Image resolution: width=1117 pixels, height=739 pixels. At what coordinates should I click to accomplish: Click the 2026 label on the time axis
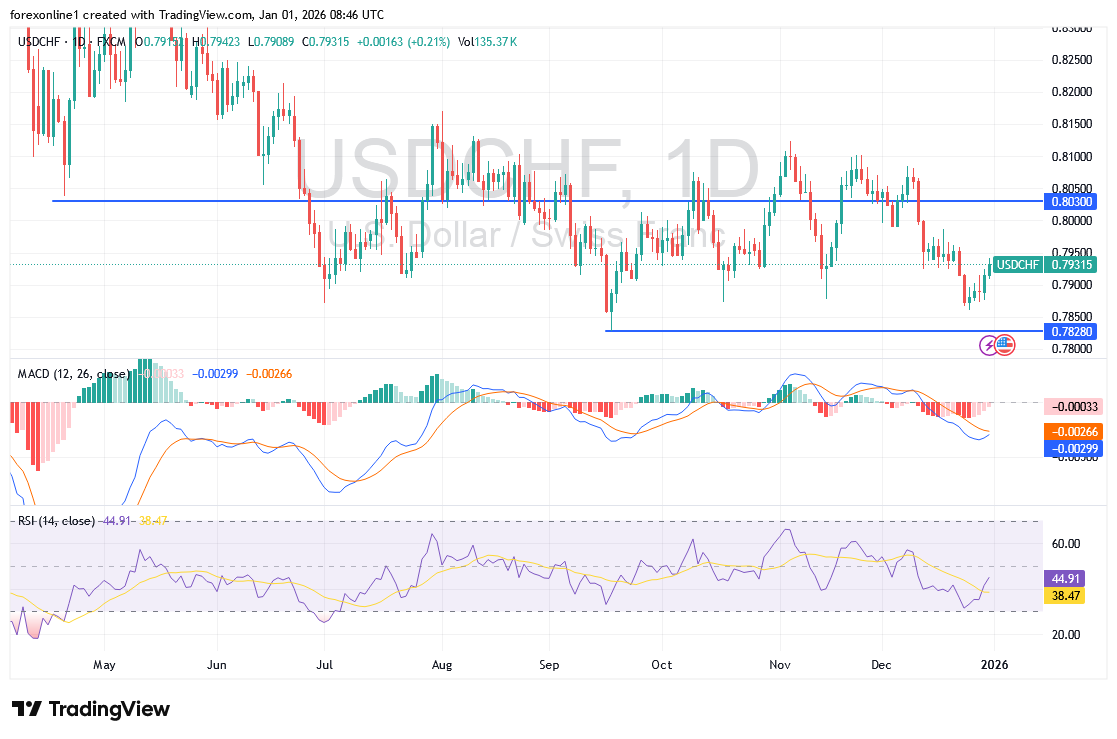click(994, 663)
